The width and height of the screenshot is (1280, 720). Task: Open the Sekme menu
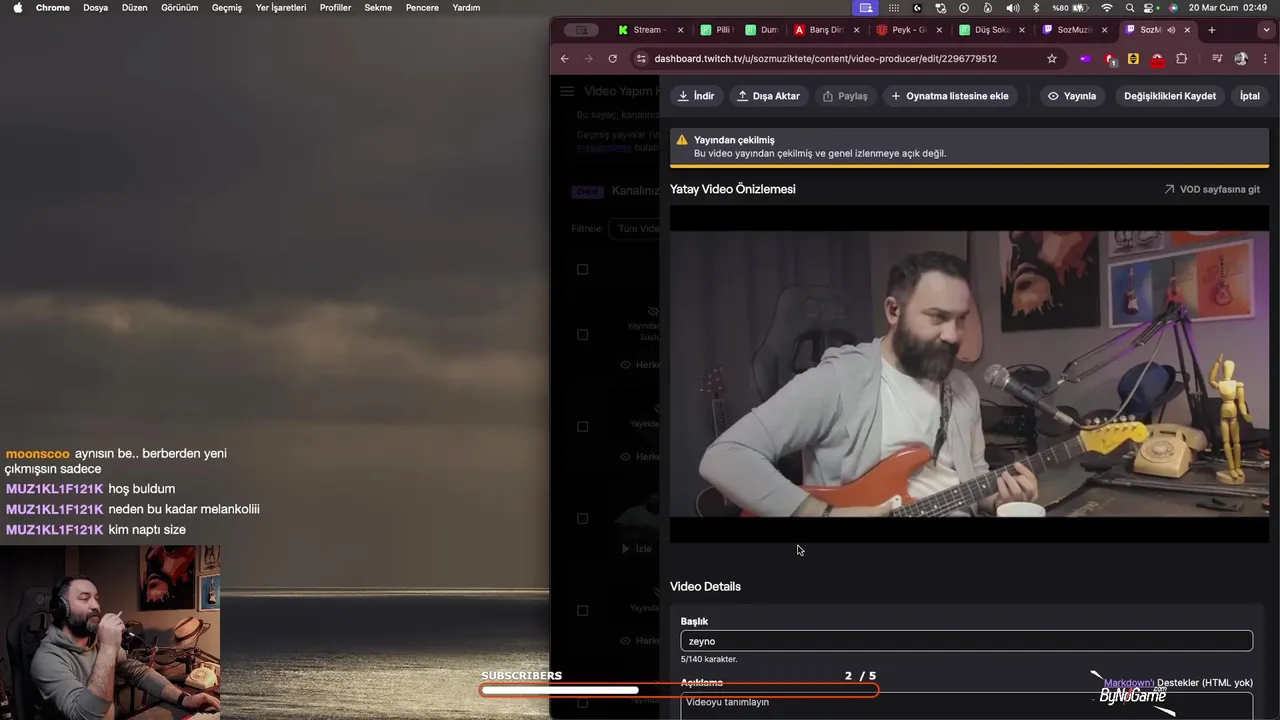(x=378, y=8)
